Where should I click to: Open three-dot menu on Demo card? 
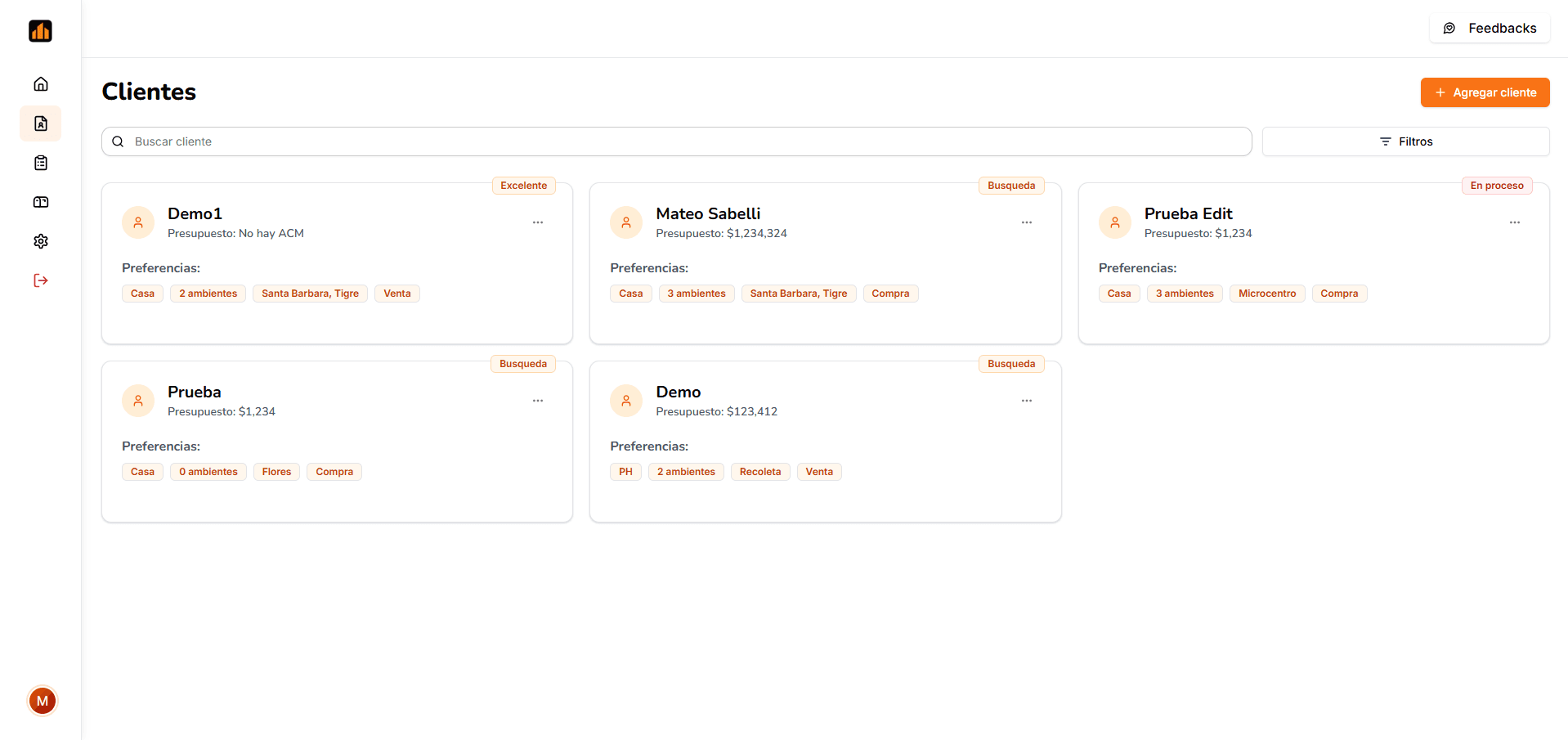pos(1026,401)
